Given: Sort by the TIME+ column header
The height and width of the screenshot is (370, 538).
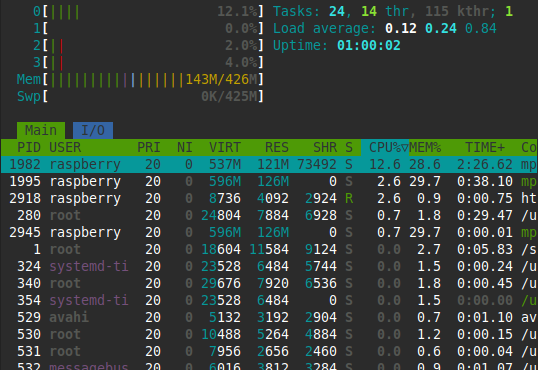Looking at the screenshot, I should 485,148.
